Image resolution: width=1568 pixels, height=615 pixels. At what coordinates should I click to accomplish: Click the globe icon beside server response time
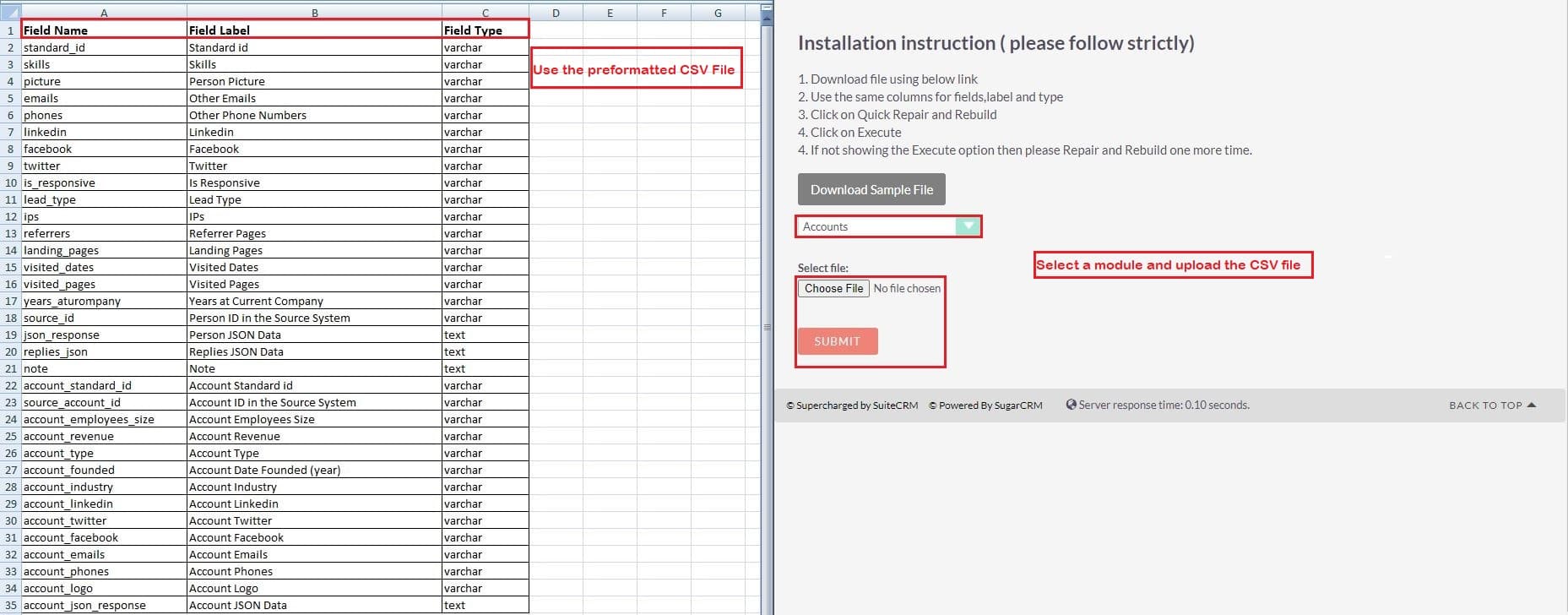click(x=1071, y=405)
